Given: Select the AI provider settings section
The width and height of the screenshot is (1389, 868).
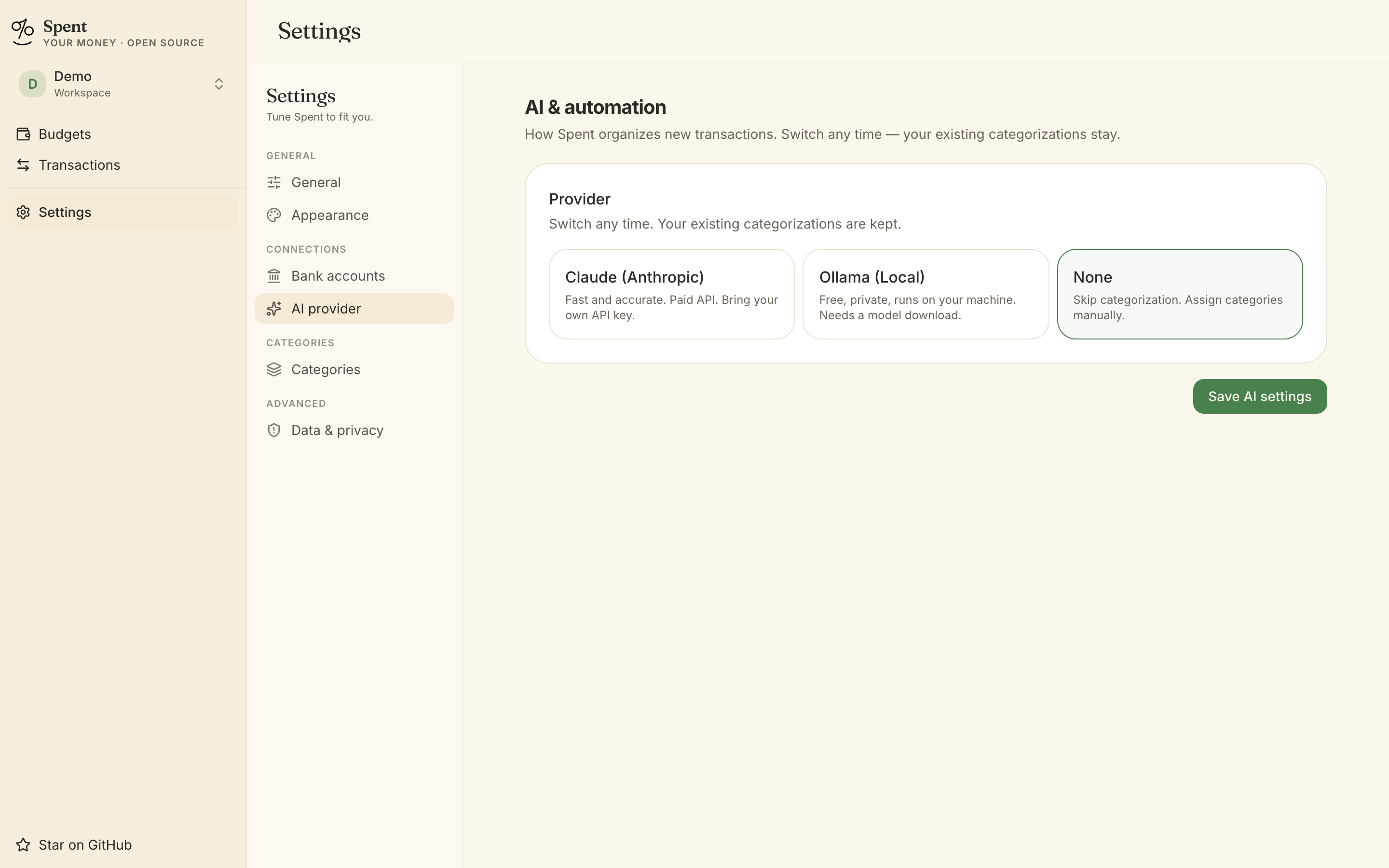Looking at the screenshot, I should click(354, 308).
